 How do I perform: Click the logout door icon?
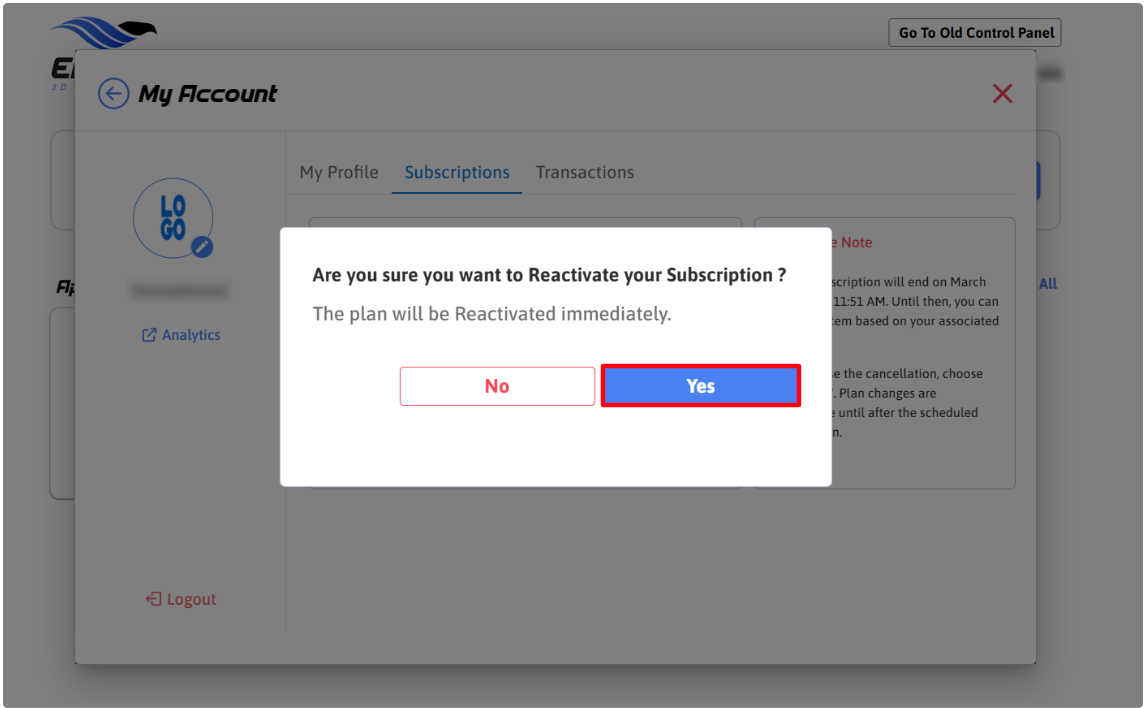click(153, 599)
